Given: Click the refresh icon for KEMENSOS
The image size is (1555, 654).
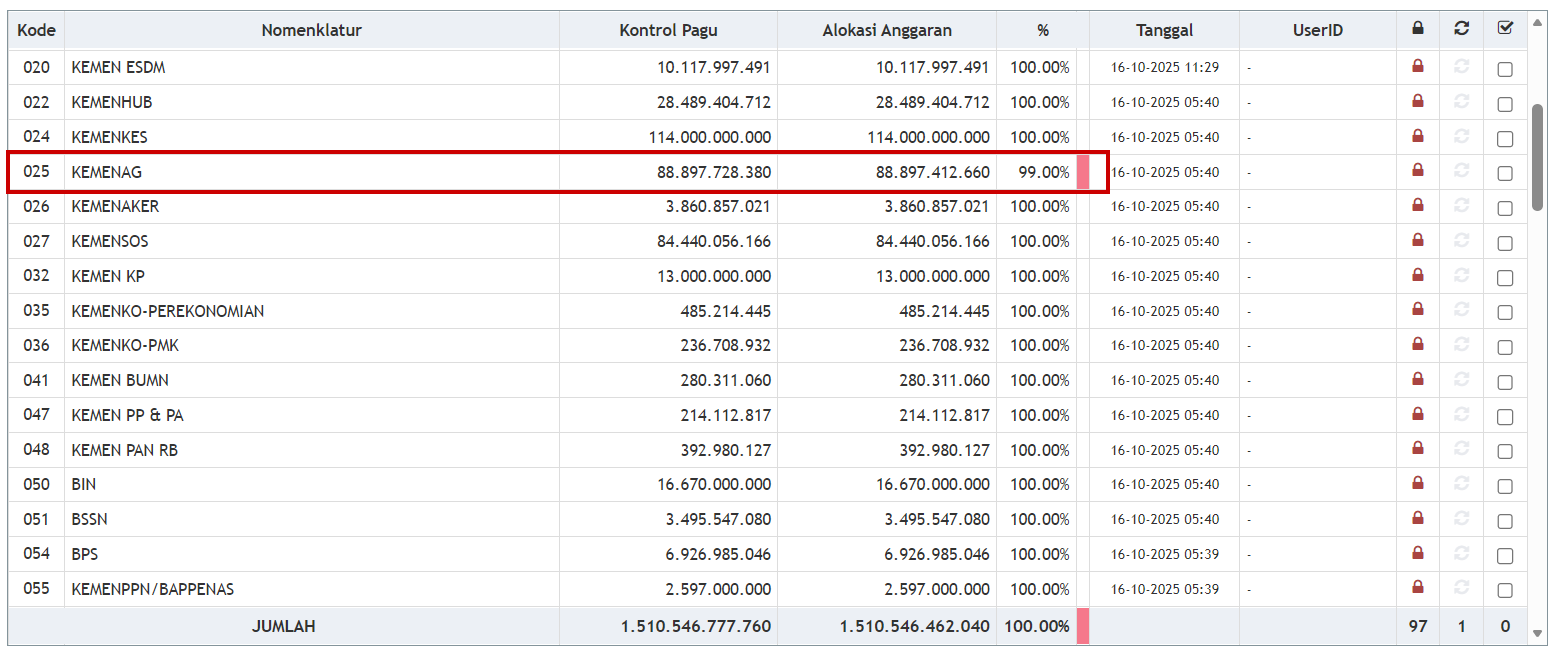Looking at the screenshot, I should click(x=1461, y=240).
